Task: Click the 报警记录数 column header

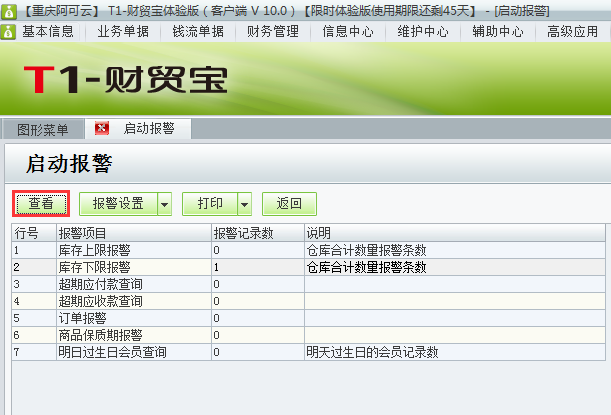Action: (258, 233)
